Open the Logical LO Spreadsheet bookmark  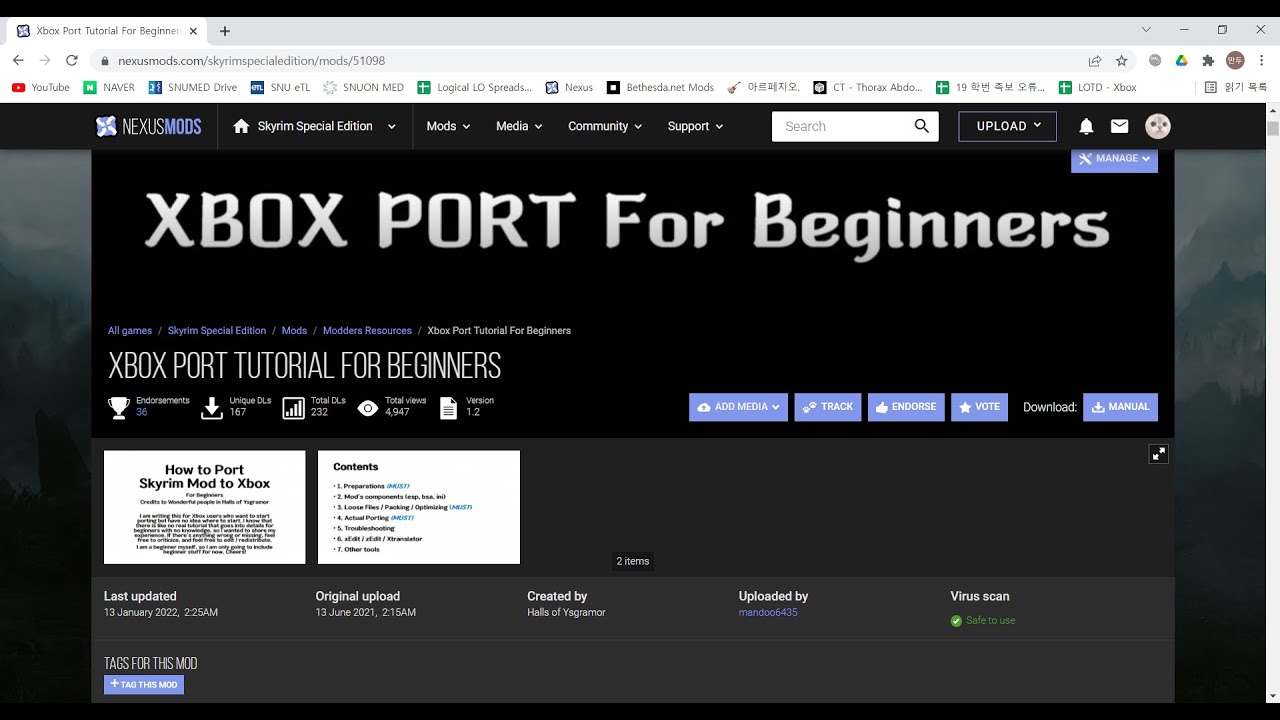click(475, 87)
